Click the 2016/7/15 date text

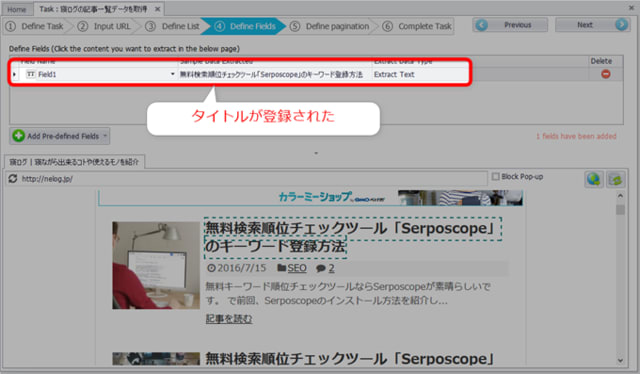tap(241, 268)
